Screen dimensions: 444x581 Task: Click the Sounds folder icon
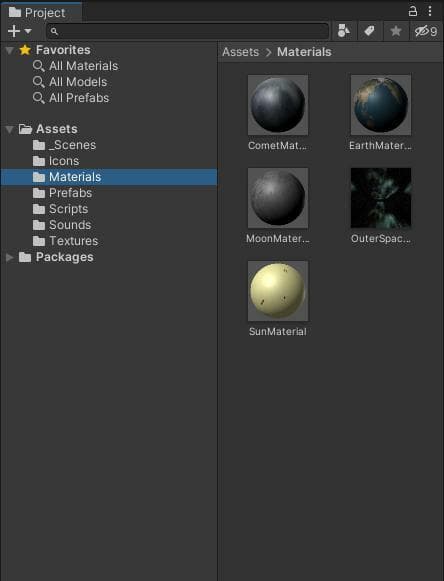coord(39,225)
